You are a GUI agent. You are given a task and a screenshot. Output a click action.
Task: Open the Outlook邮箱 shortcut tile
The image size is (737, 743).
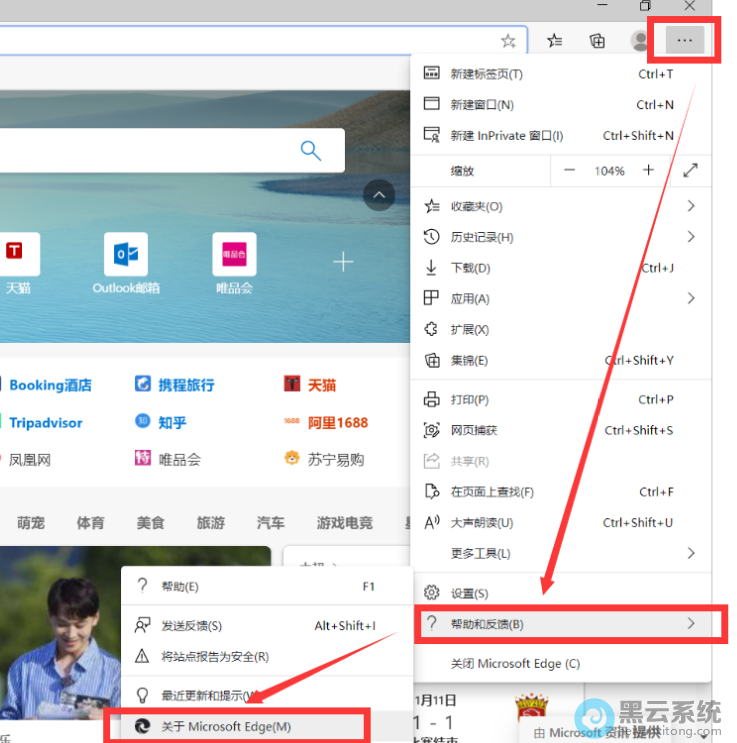[126, 264]
